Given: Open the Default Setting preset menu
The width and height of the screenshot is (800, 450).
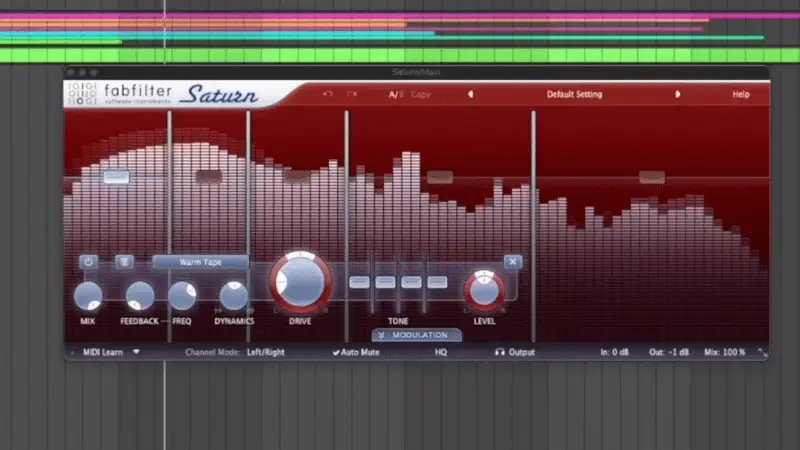Looking at the screenshot, I should pos(574,94).
